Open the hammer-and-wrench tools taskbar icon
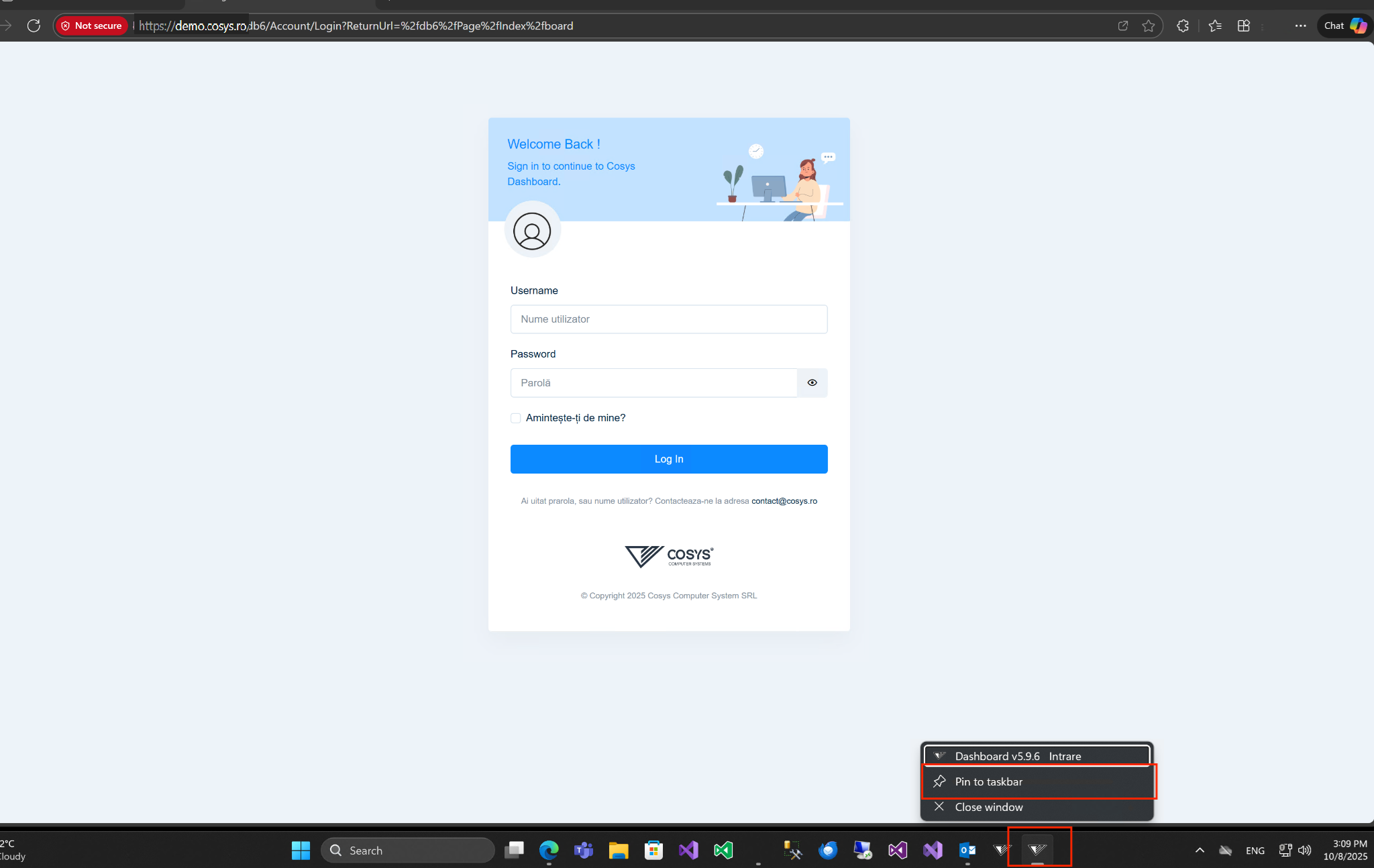 click(793, 851)
